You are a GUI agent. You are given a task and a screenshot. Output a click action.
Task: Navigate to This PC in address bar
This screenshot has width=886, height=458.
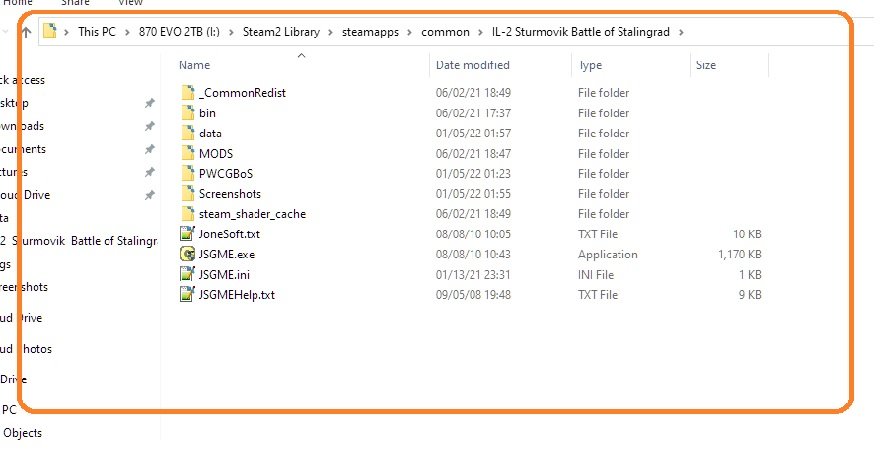point(97,32)
